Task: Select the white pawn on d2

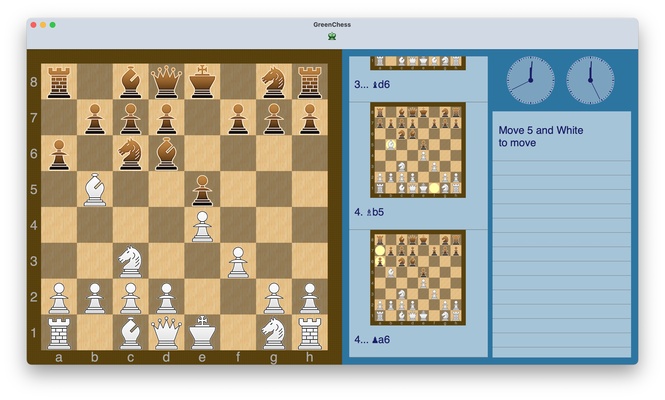Action: pos(166,298)
